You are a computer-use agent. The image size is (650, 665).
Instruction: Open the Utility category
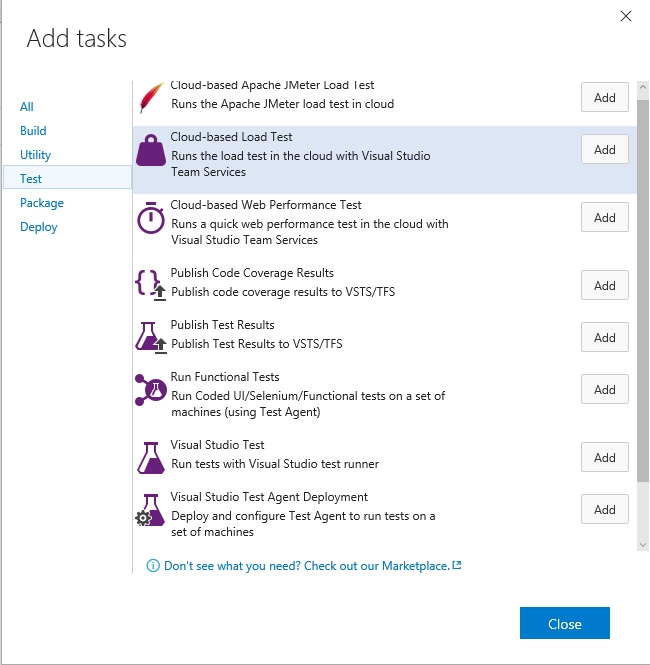pos(35,155)
